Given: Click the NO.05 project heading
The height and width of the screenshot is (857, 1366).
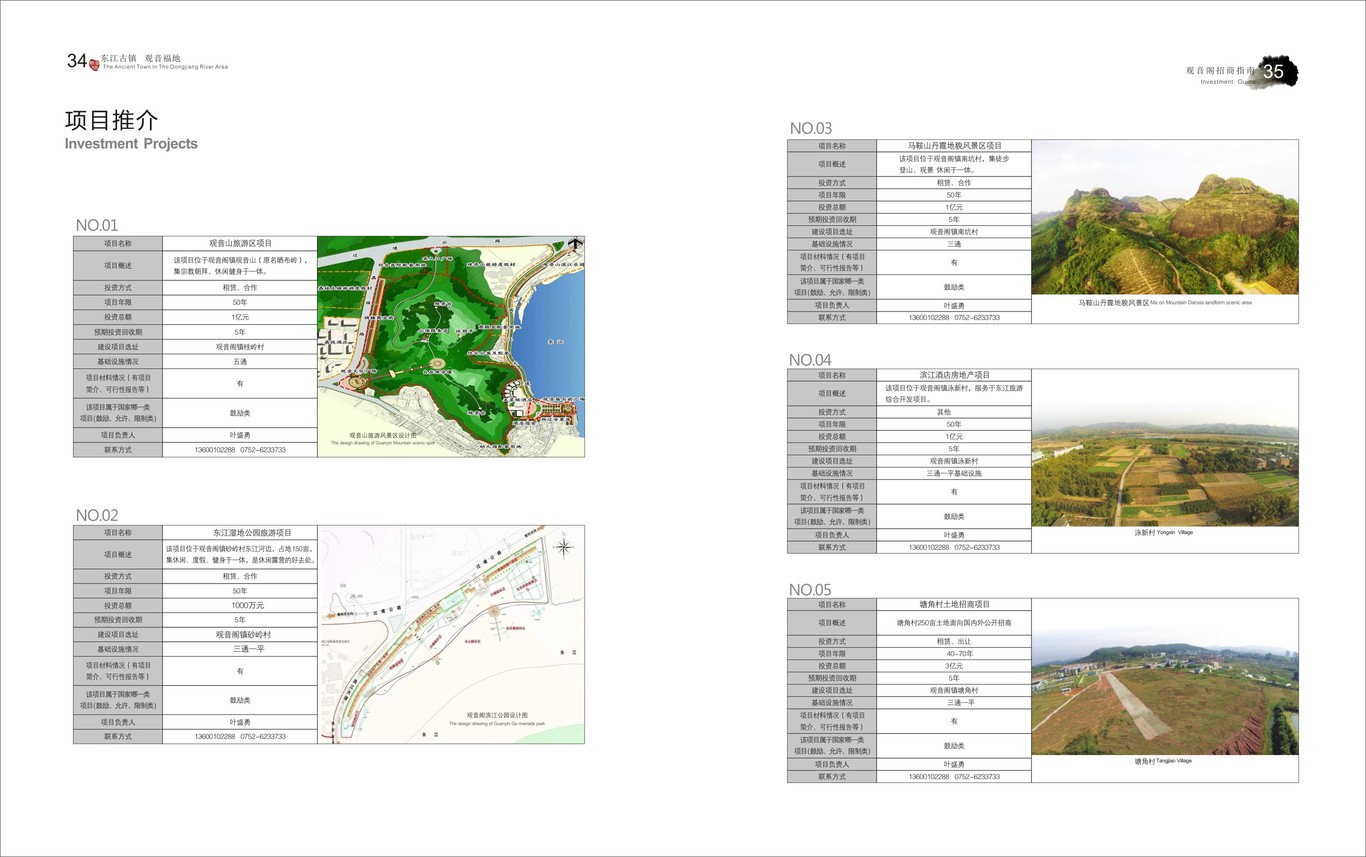Looking at the screenshot, I should click(x=811, y=590).
